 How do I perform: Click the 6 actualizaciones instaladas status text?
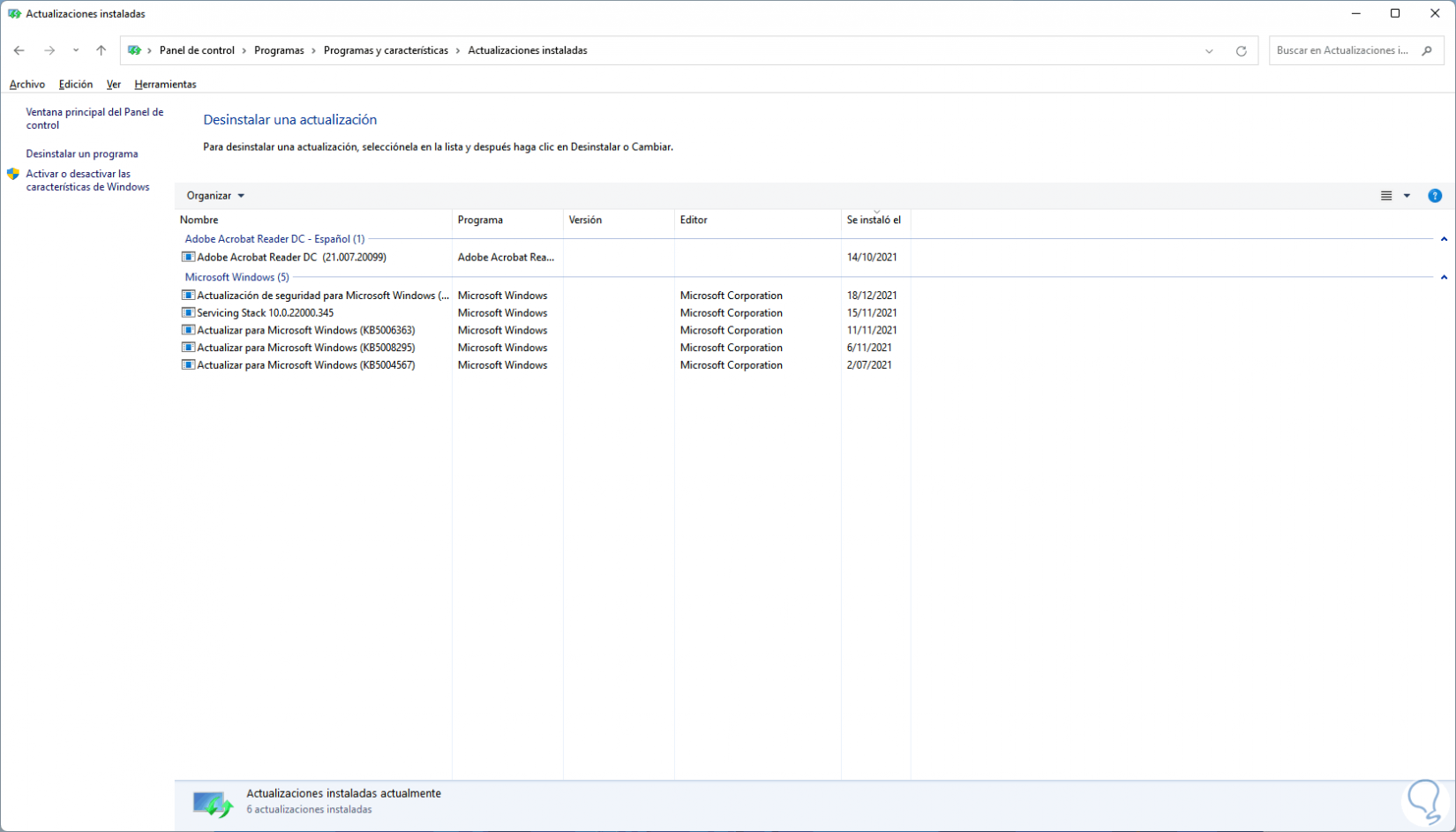pyautogui.click(x=309, y=810)
